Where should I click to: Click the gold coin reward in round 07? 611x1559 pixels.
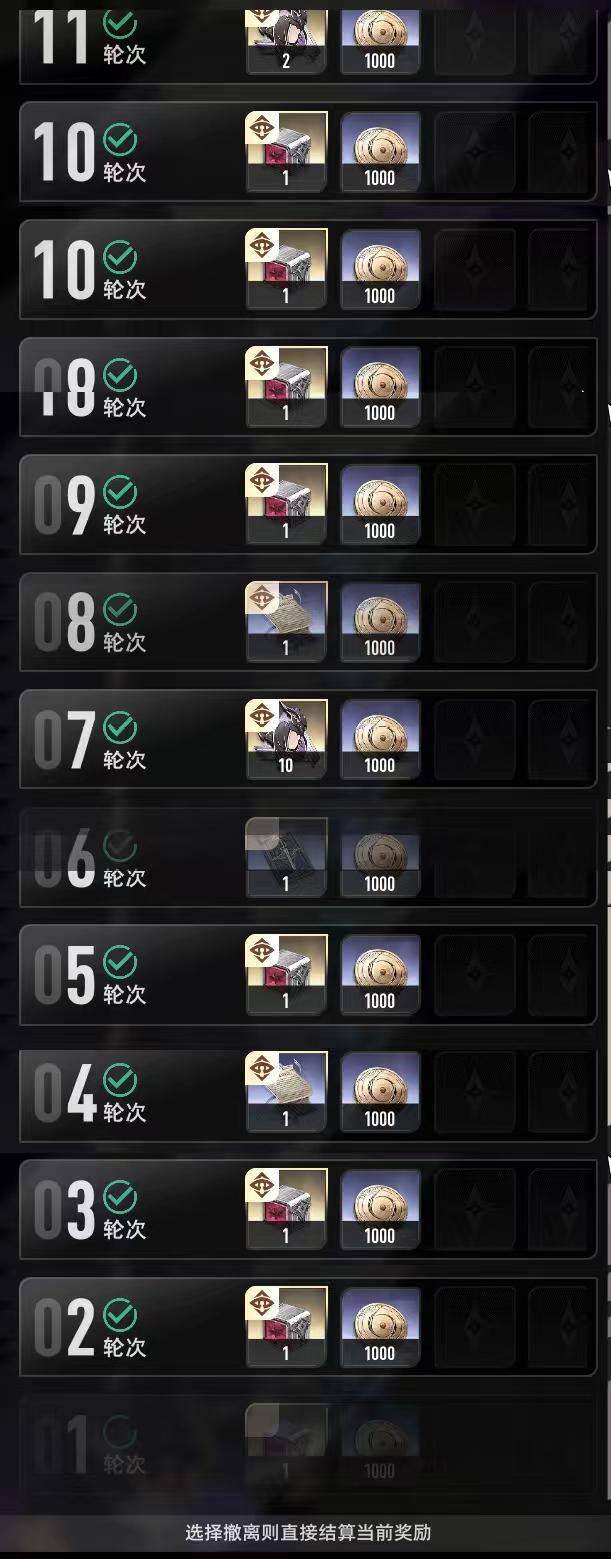[x=380, y=739]
